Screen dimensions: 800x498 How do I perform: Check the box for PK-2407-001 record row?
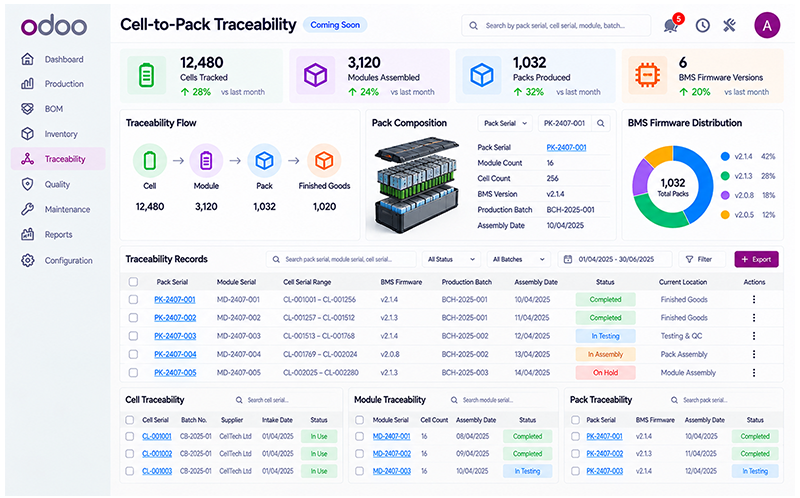[133, 300]
